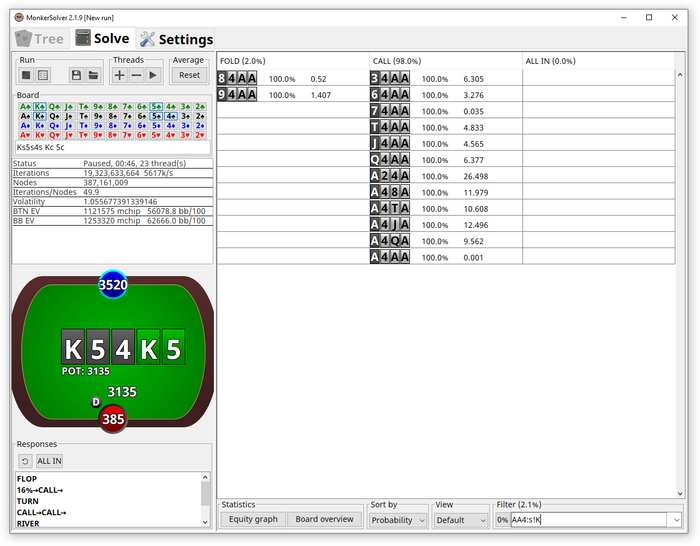This screenshot has width=700, height=546.
Task: Start threads with the play arrow button
Action: pyautogui.click(x=153, y=75)
